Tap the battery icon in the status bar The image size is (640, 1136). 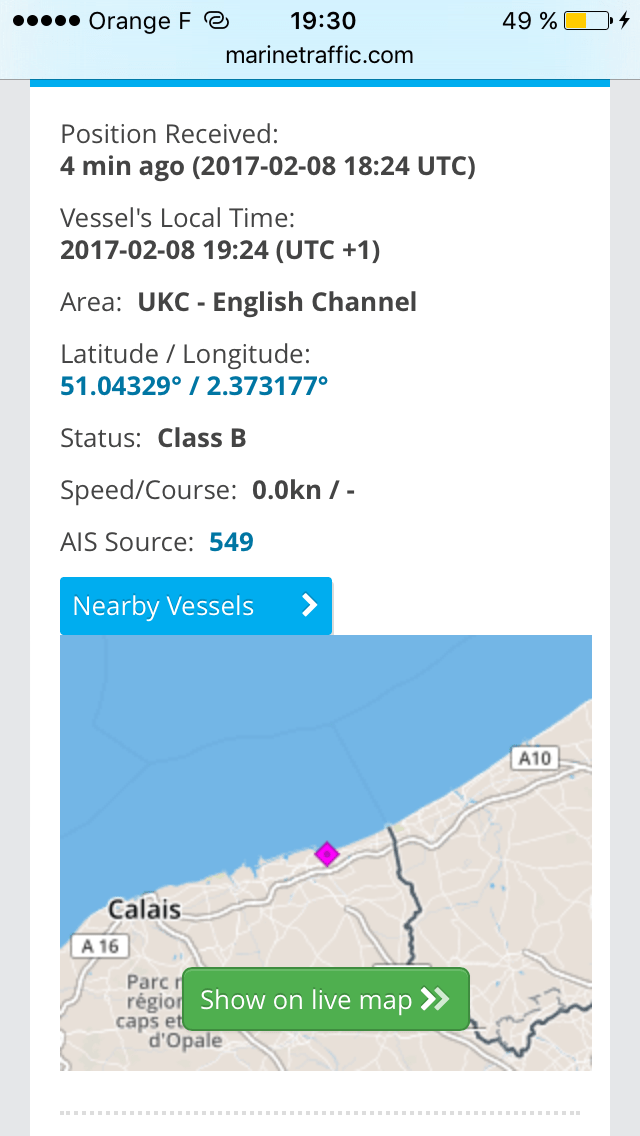coord(587,21)
